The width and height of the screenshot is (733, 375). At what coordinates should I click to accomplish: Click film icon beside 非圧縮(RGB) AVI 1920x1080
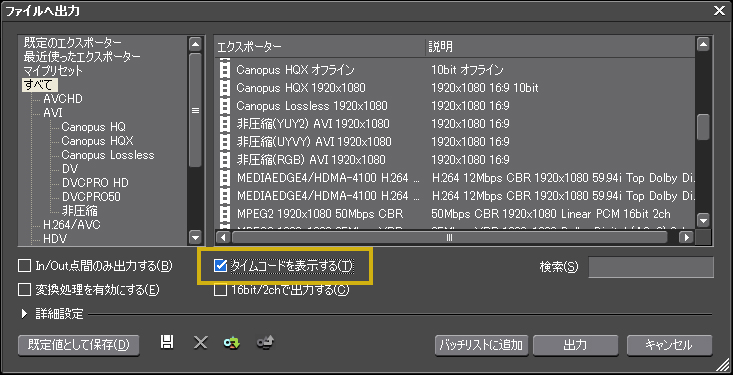(x=225, y=160)
